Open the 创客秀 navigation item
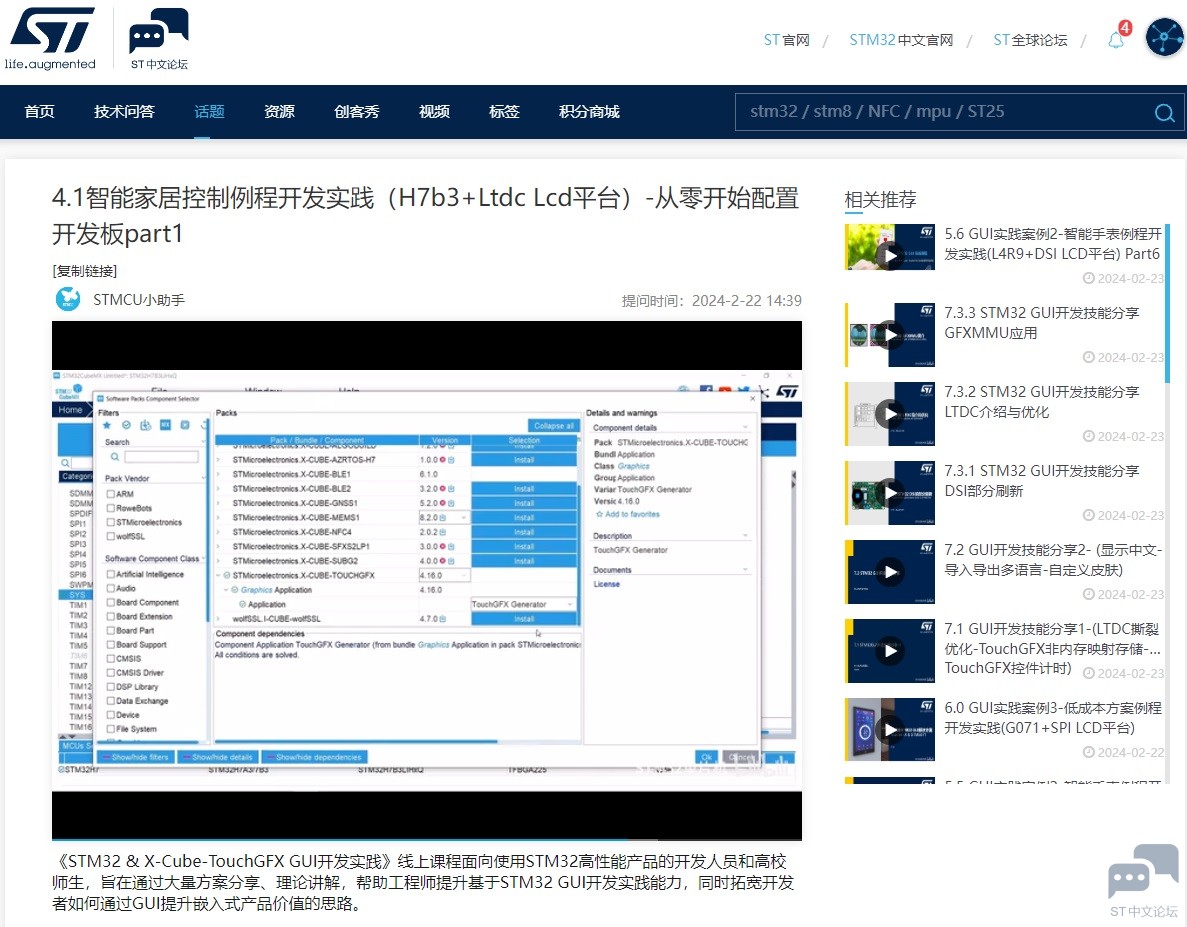 (357, 111)
